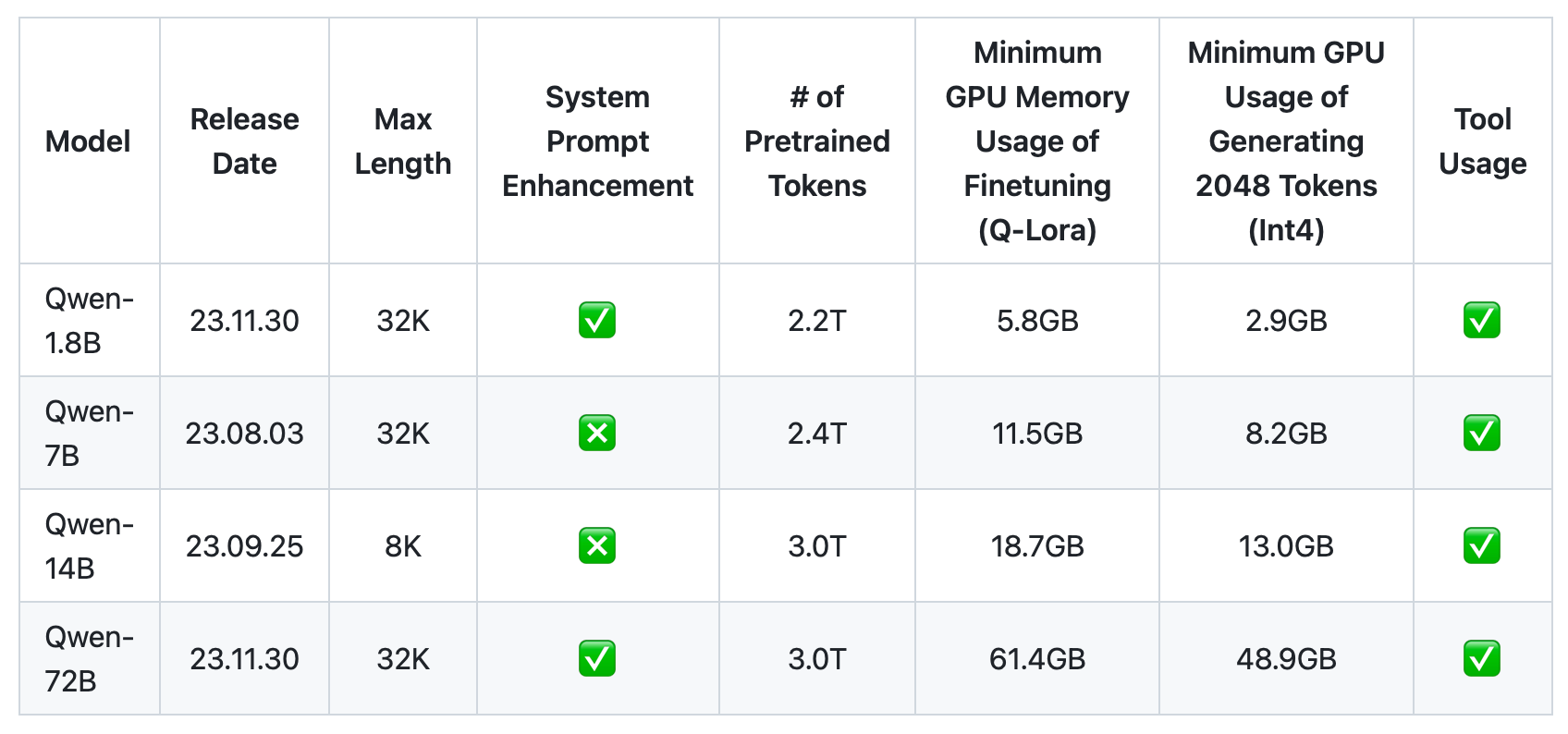Click Qwen-1.8B Tool Usage check mark
The image size is (1568, 734).
coord(1482,321)
